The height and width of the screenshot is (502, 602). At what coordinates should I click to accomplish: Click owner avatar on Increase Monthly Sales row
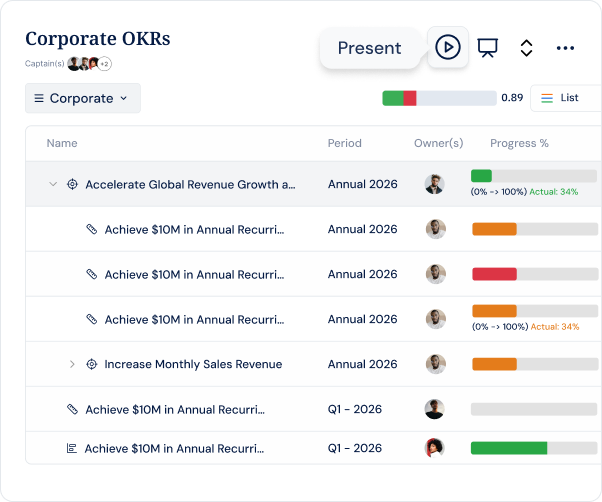click(436, 364)
